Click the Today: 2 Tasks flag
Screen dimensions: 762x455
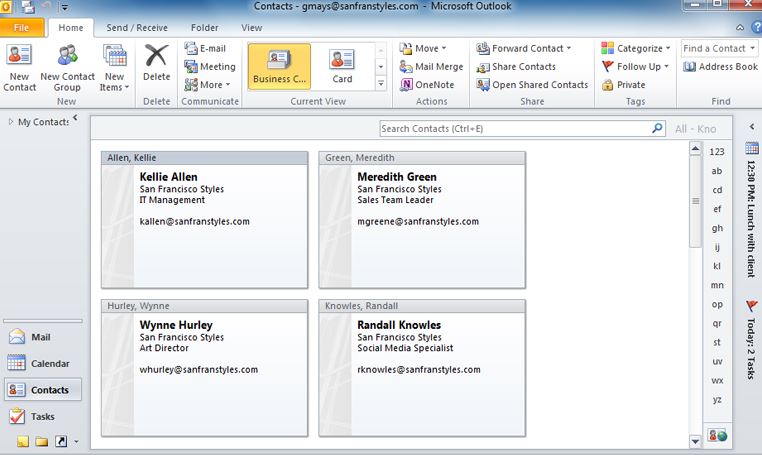coord(751,306)
